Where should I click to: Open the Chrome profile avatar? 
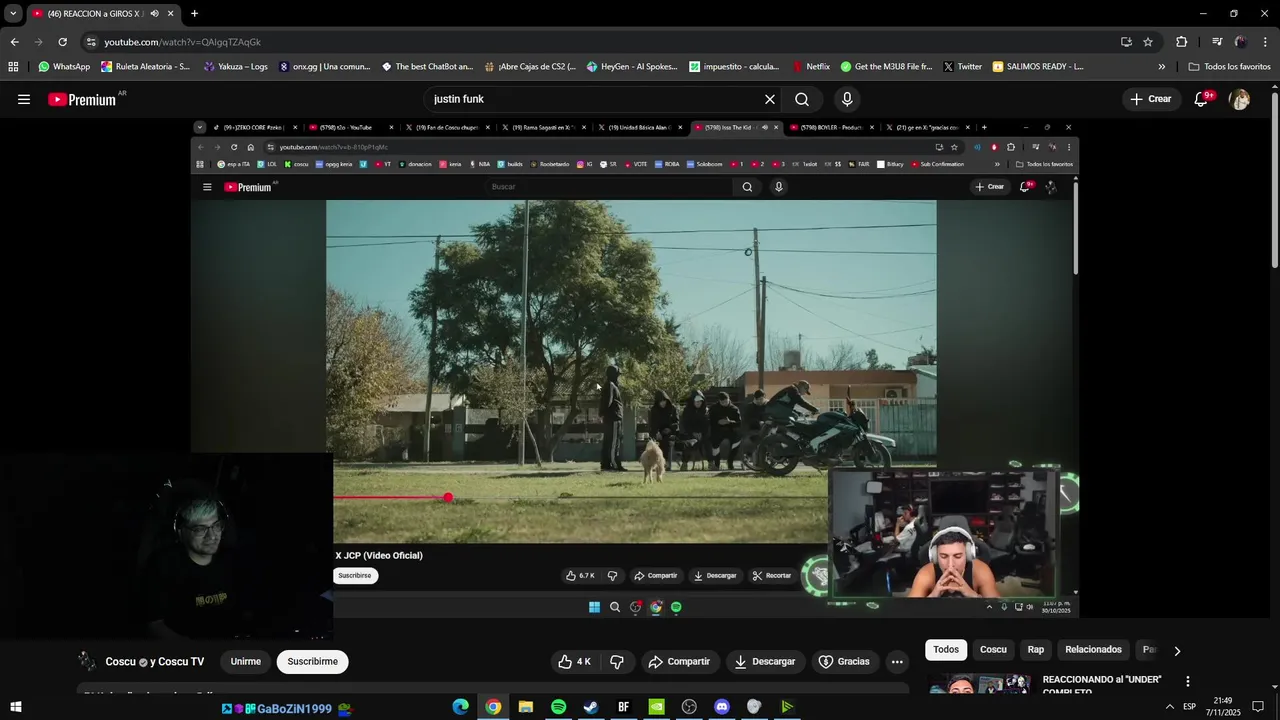click(x=1241, y=42)
